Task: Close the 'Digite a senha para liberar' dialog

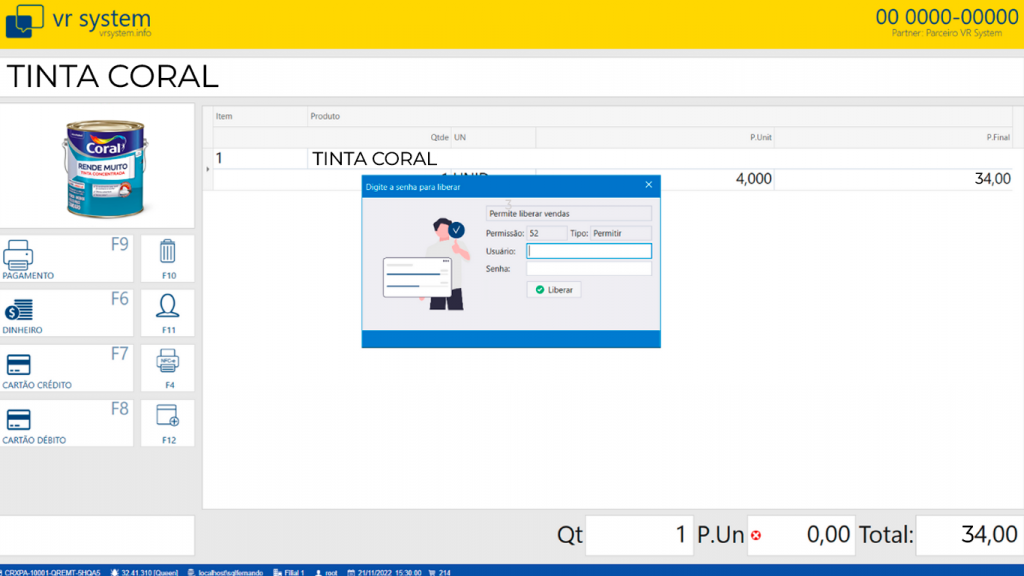Action: [648, 185]
